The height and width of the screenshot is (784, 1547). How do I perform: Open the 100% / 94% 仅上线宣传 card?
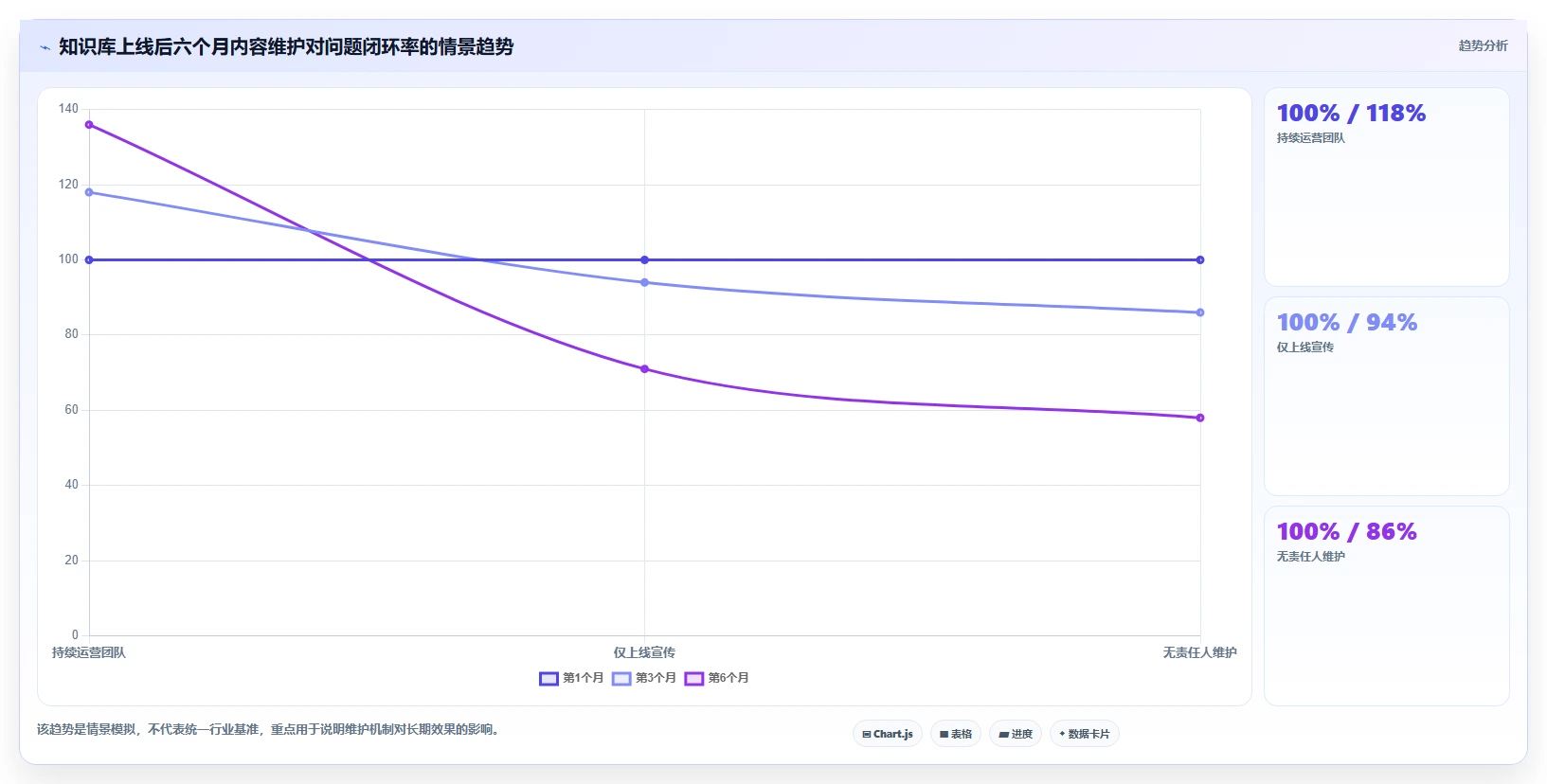pos(1387,397)
